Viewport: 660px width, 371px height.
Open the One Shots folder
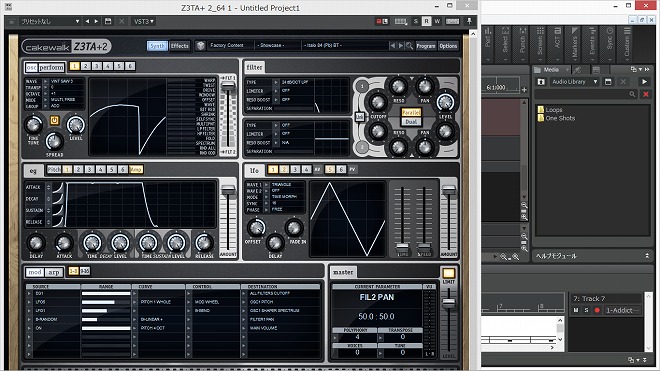[x=556, y=118]
